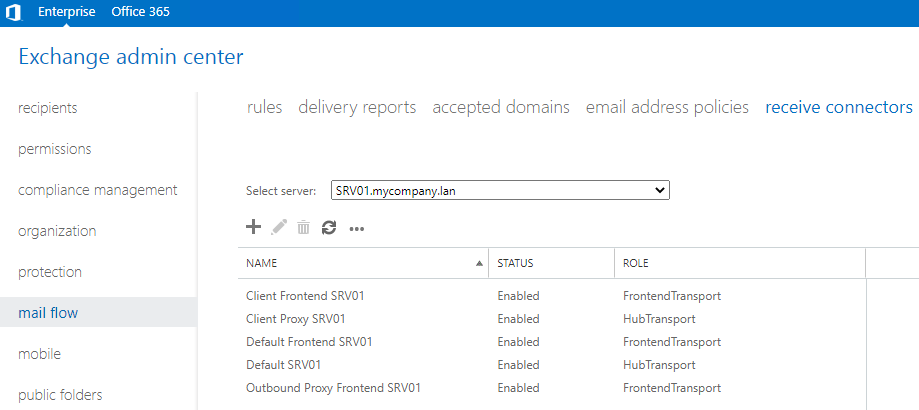Select Client Frontend SRV01 connector row

(x=552, y=296)
